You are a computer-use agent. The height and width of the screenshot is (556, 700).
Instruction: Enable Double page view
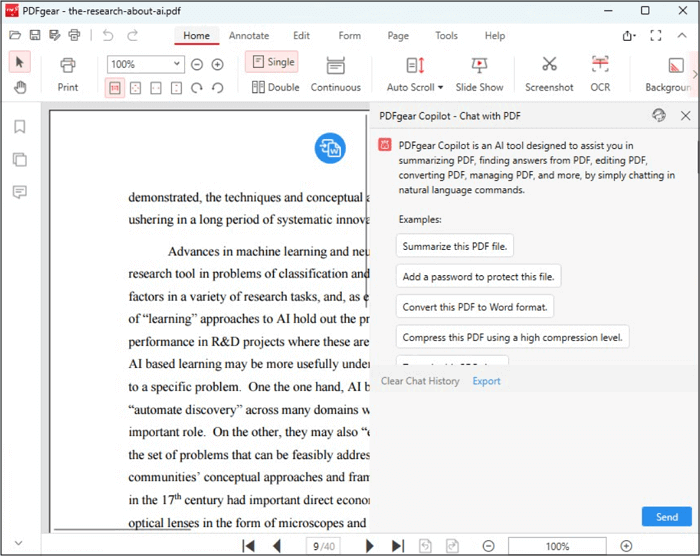point(275,87)
